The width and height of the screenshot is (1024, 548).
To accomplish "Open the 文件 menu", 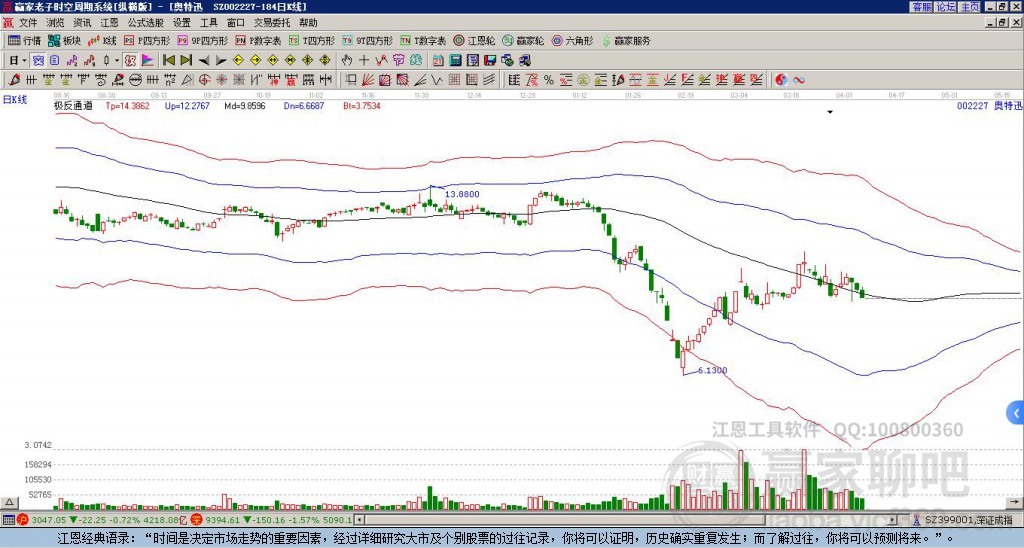I will pos(27,23).
